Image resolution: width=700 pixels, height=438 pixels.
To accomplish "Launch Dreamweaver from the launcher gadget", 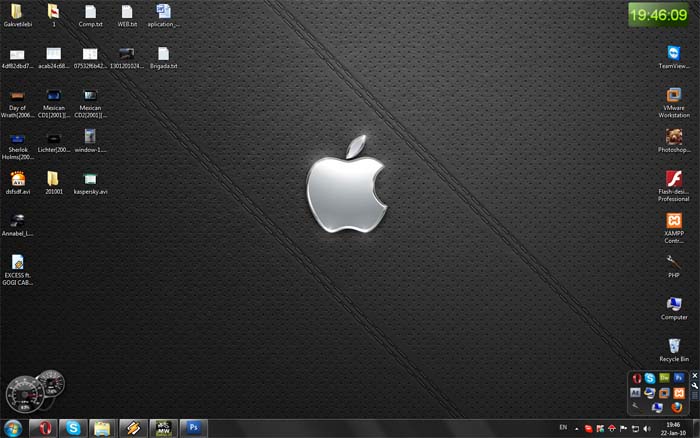I will 664,378.
